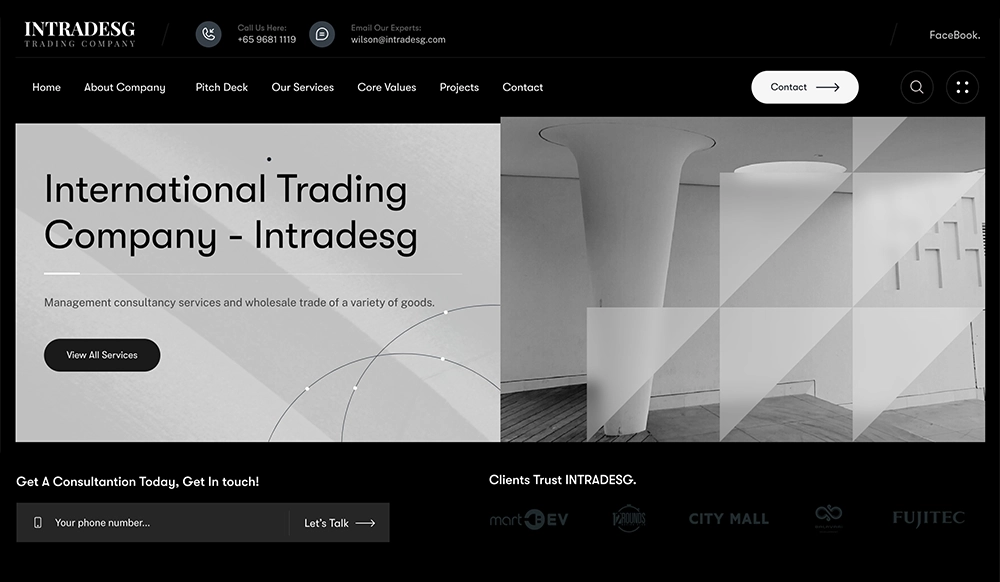The height and width of the screenshot is (582, 1000).
Task: Click the round badge client logo
Action: coord(629,519)
